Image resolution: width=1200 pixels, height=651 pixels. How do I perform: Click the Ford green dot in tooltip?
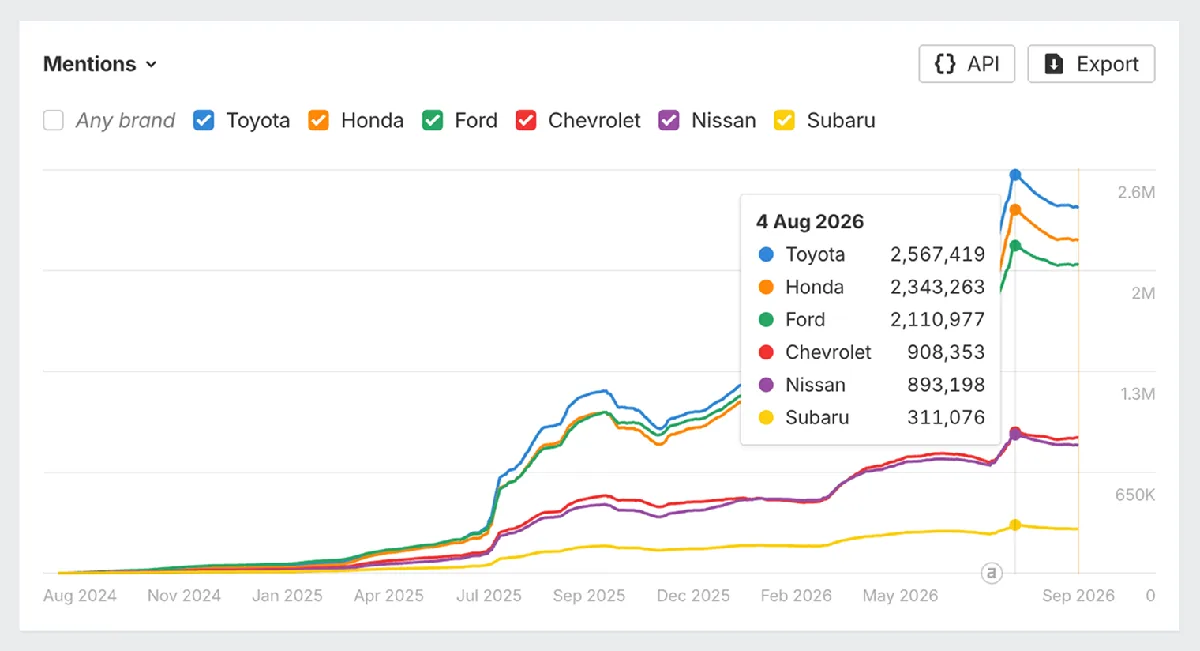click(767, 320)
